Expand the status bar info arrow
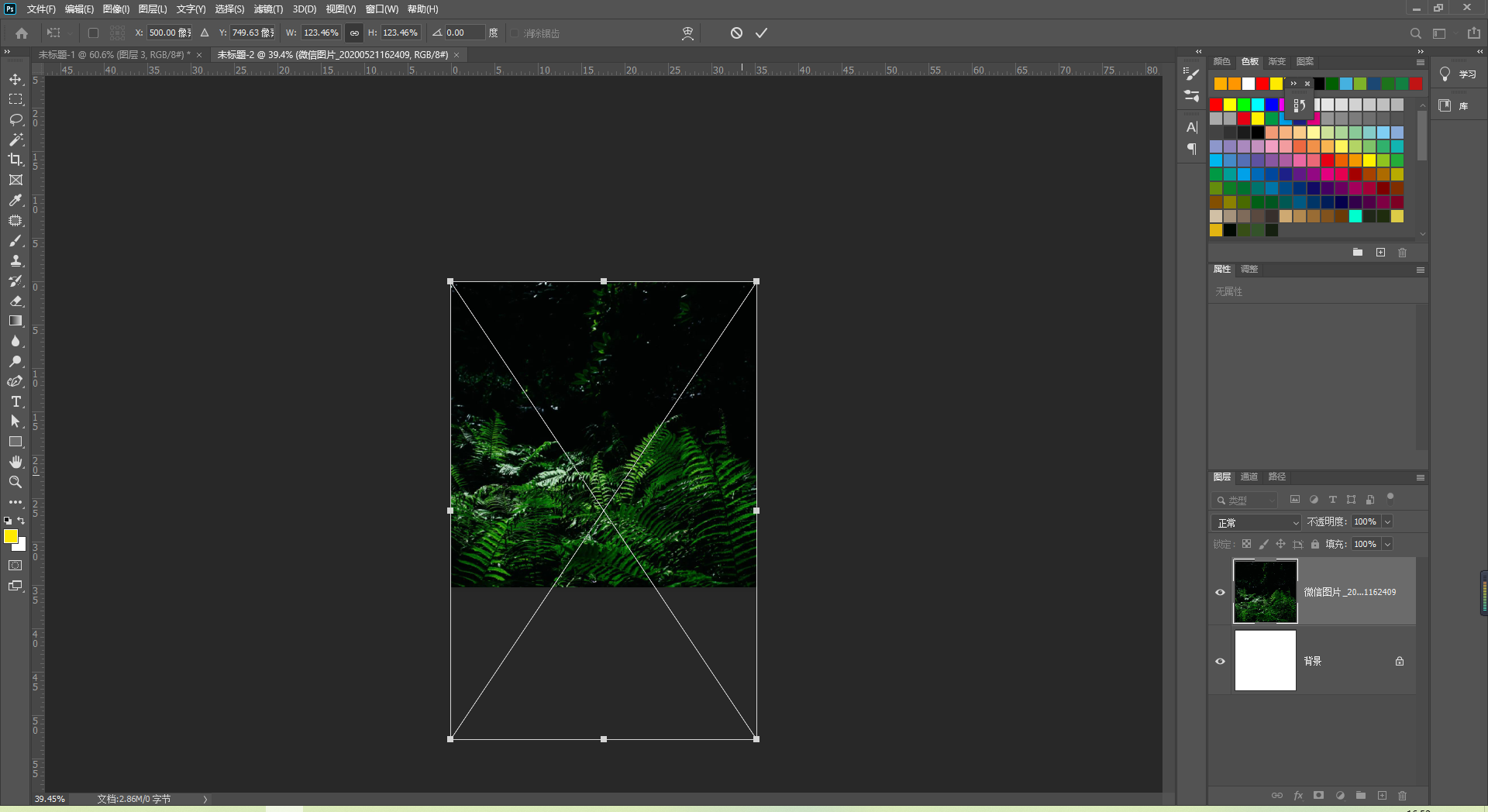 coord(205,799)
